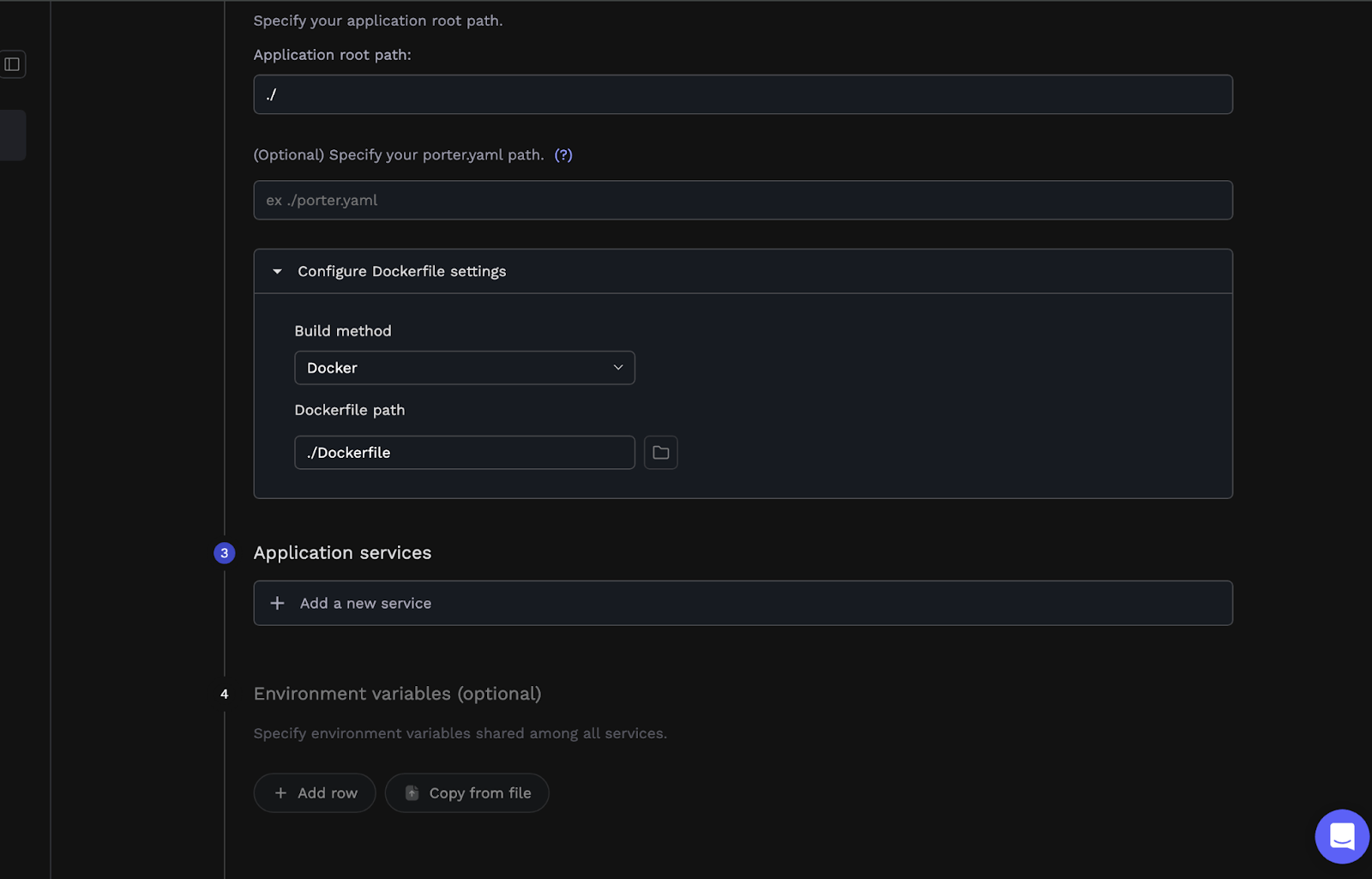The width and height of the screenshot is (1372, 879).
Task: Open the porter.yaml (?) help link
Action: coord(563,155)
